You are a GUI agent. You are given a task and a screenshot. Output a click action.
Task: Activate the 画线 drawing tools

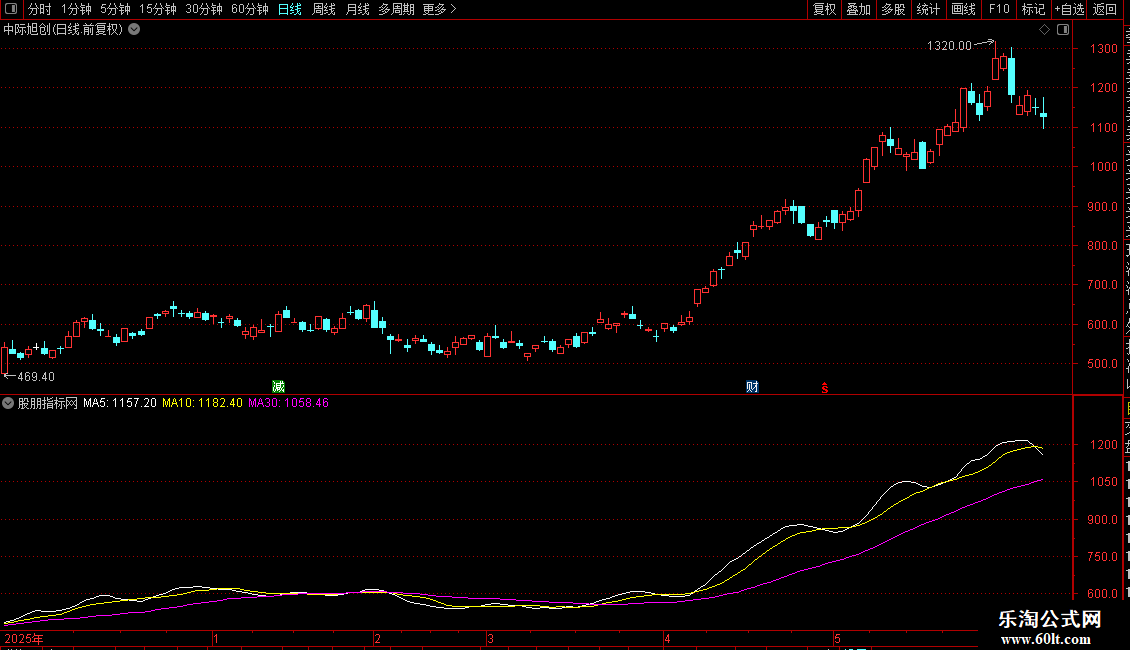pyautogui.click(x=963, y=9)
